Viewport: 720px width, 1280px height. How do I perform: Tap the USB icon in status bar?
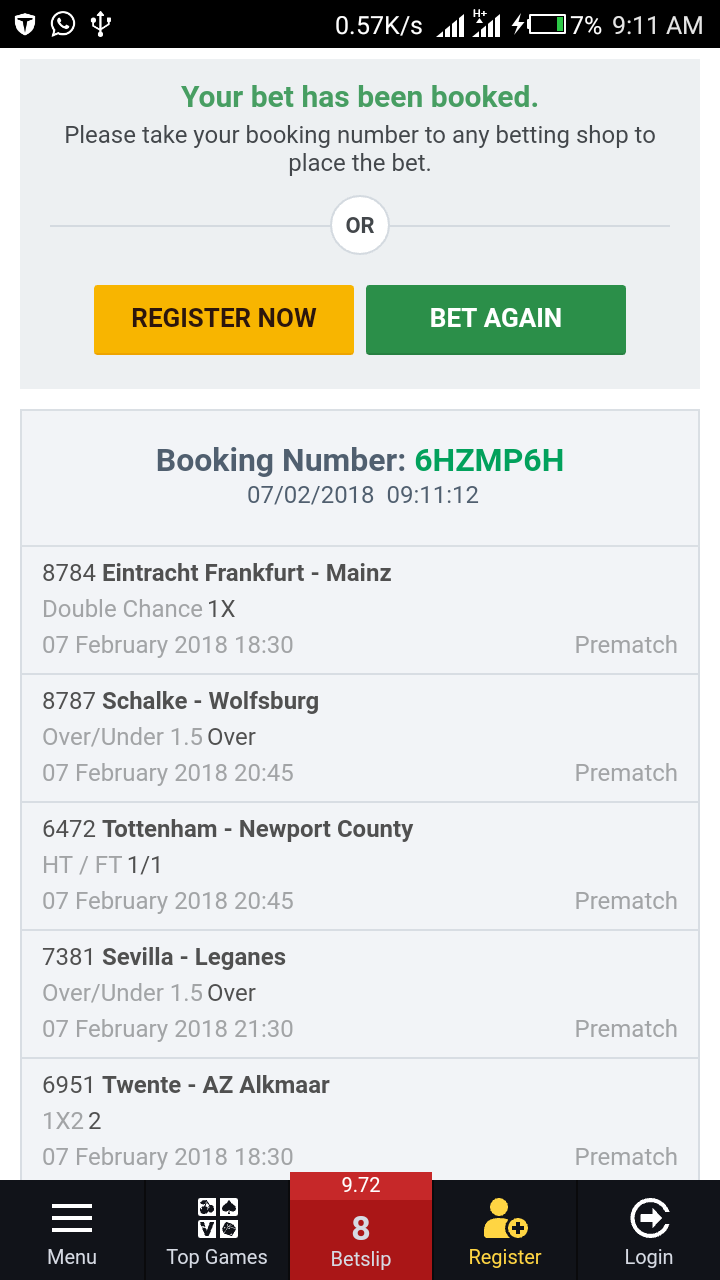tap(100, 24)
